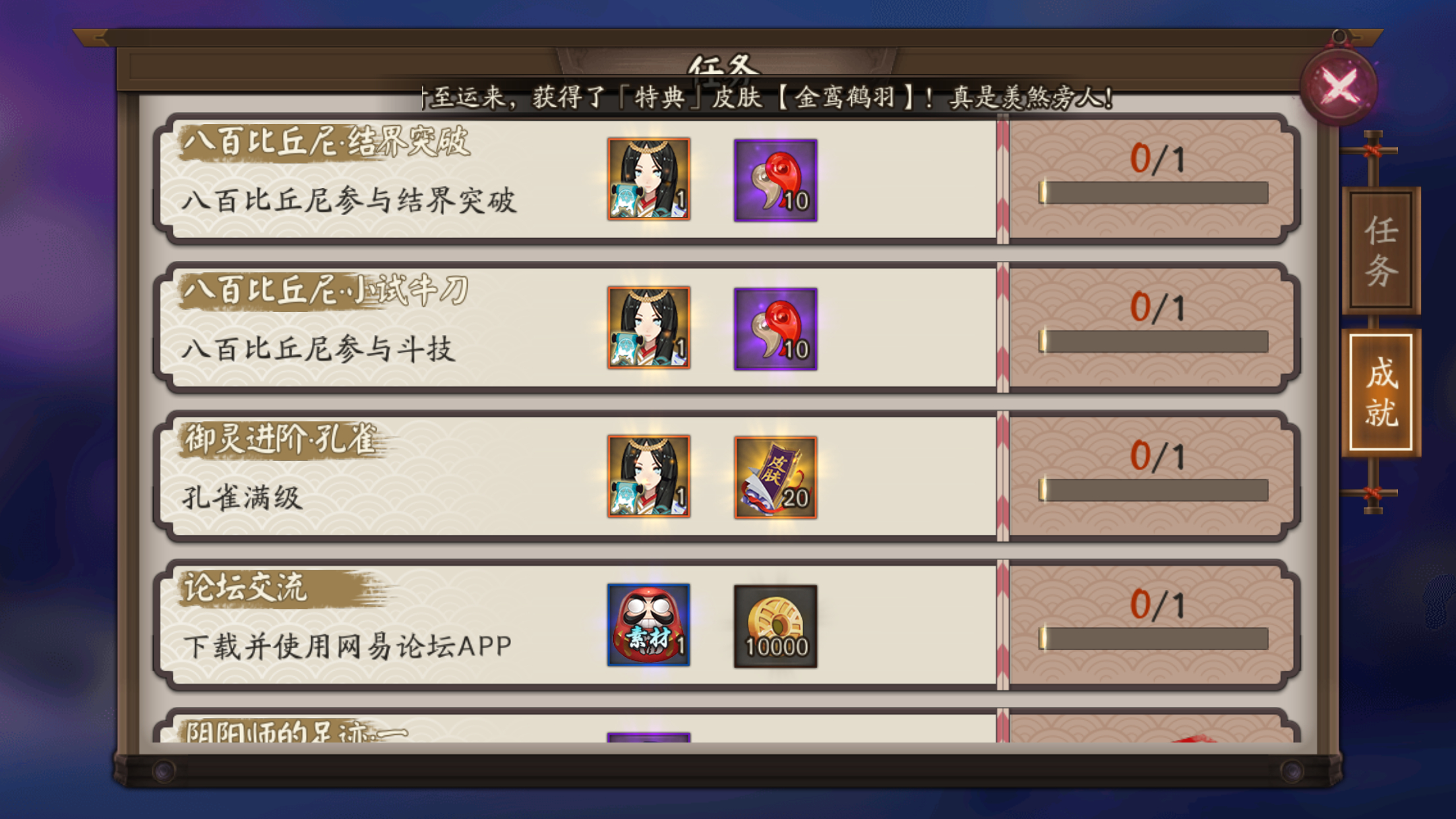This screenshot has height=819, width=1456.
Task: Tap the magatama 10 reward in 小试牛刀 row
Action: pos(775,328)
